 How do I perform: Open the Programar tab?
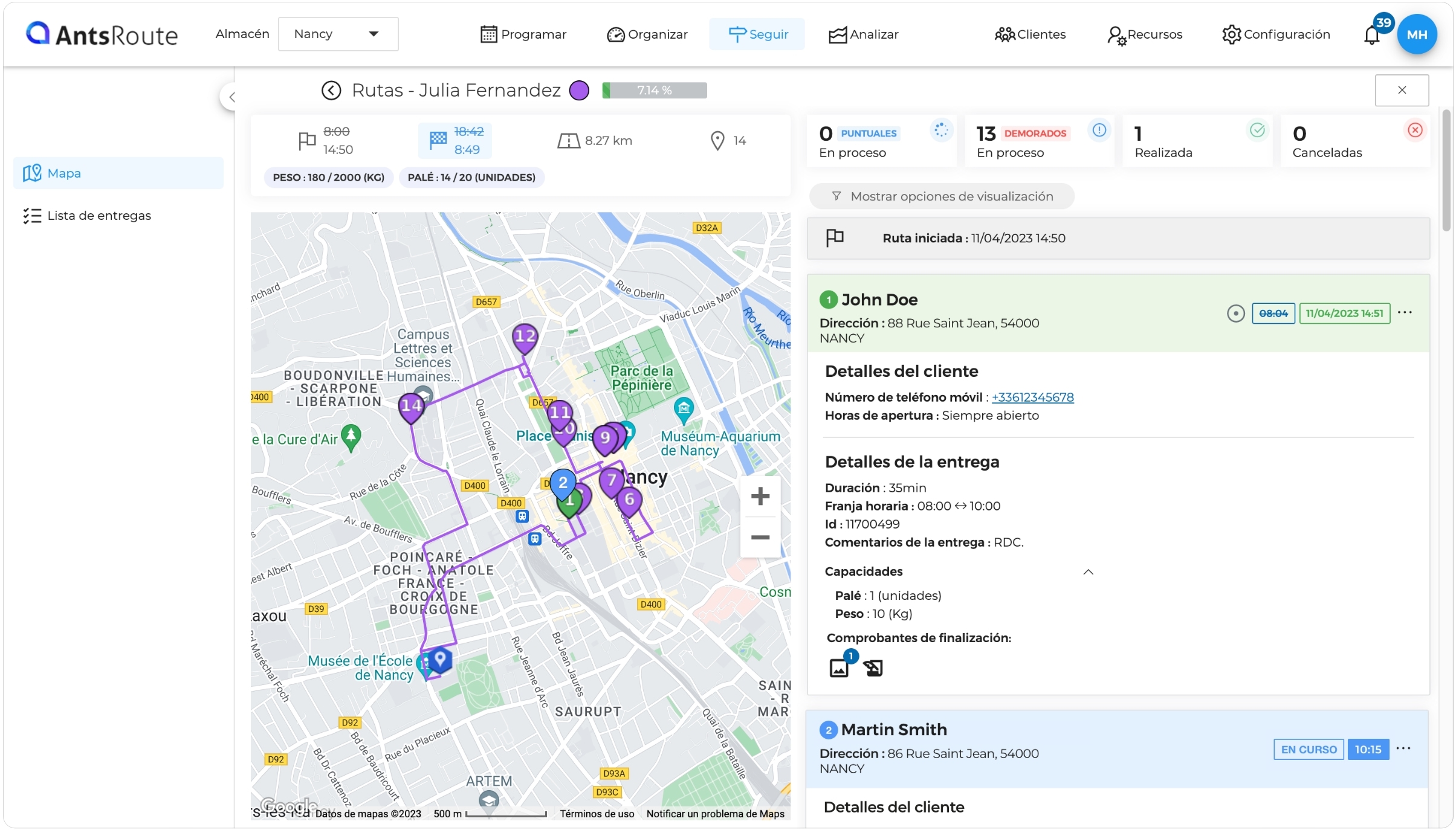pos(523,34)
